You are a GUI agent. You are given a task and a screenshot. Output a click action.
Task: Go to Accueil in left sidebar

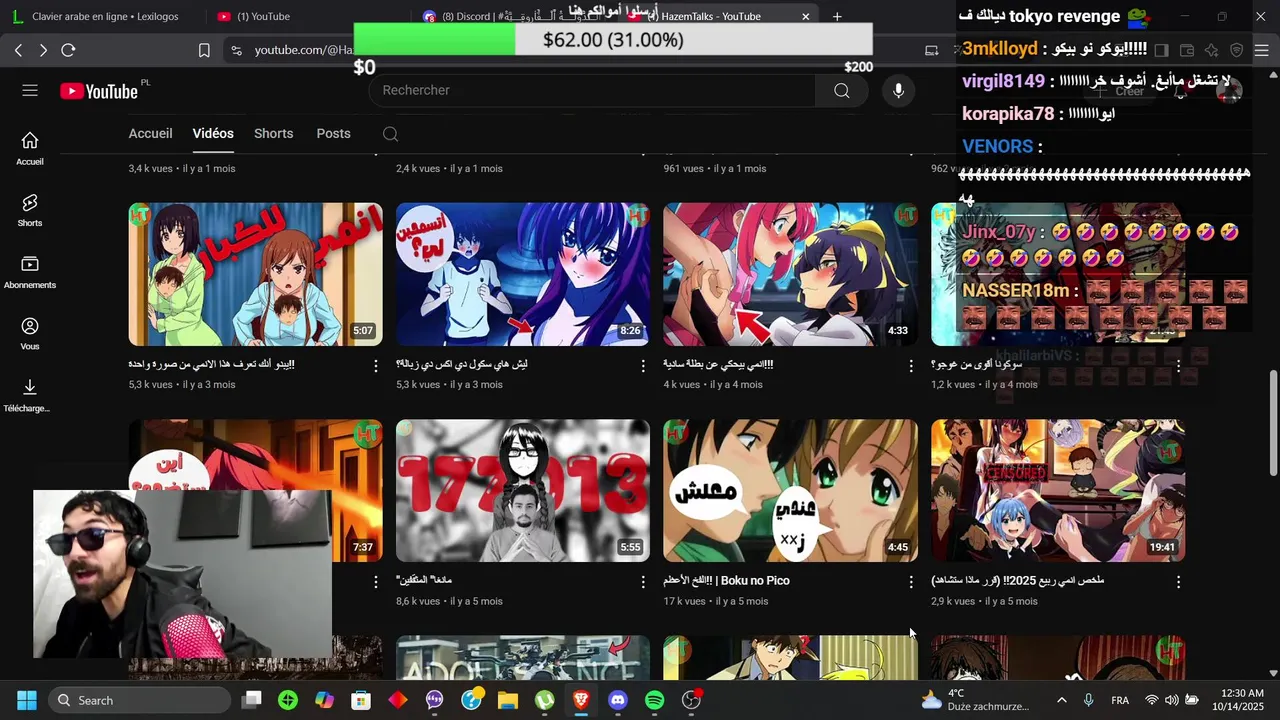[30, 148]
